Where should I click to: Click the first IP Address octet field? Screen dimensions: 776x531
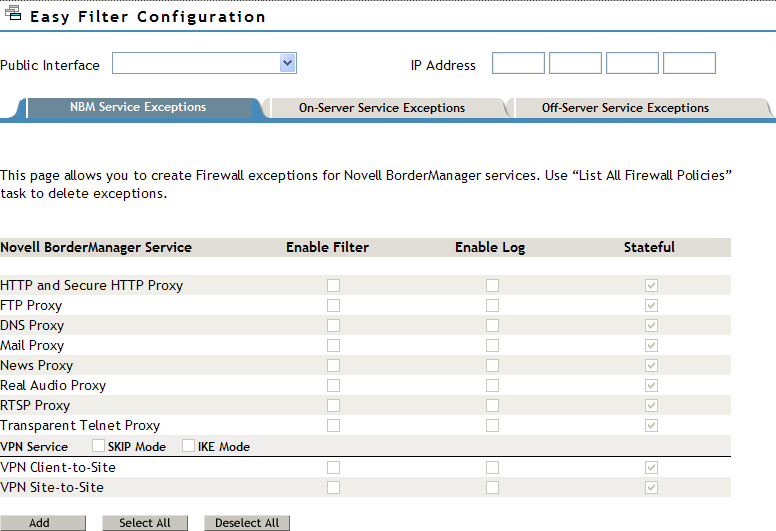[518, 63]
